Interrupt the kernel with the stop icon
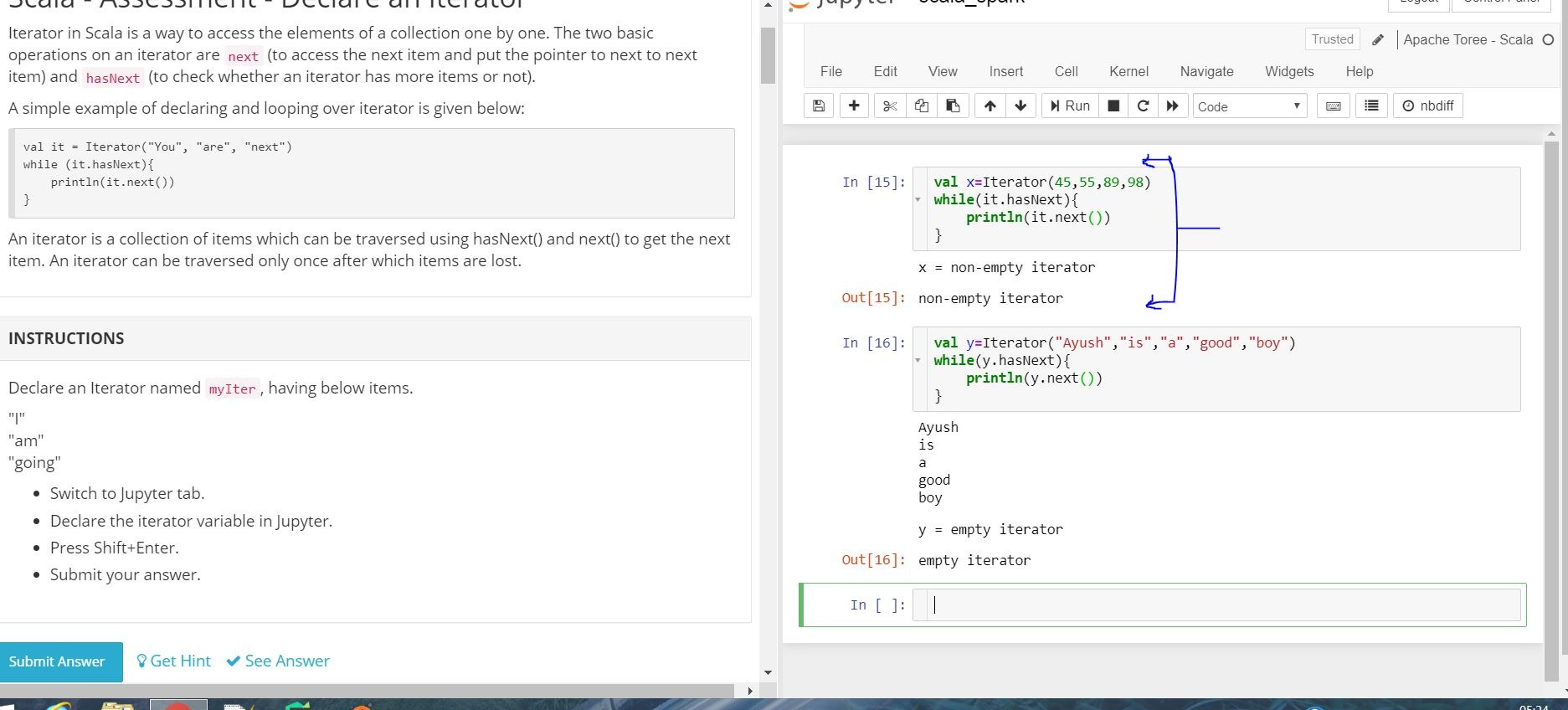The height and width of the screenshot is (710, 1568). pyautogui.click(x=1113, y=105)
